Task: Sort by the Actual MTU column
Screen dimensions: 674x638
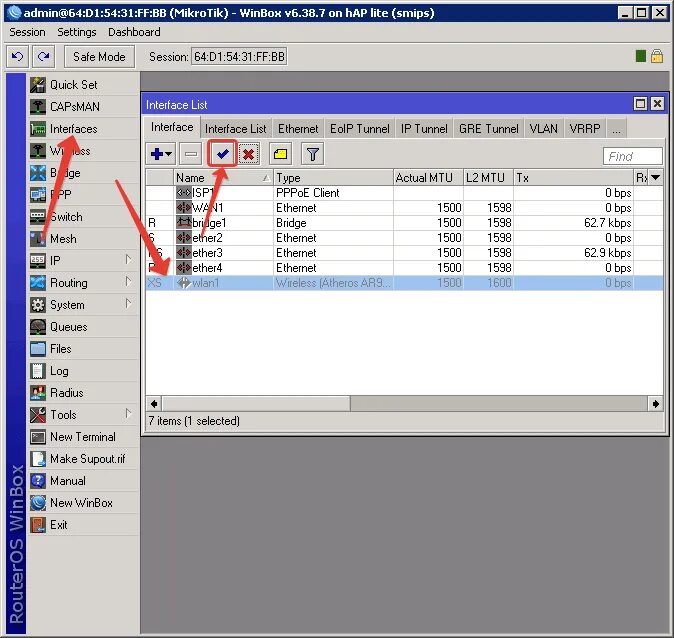Action: coord(428,178)
